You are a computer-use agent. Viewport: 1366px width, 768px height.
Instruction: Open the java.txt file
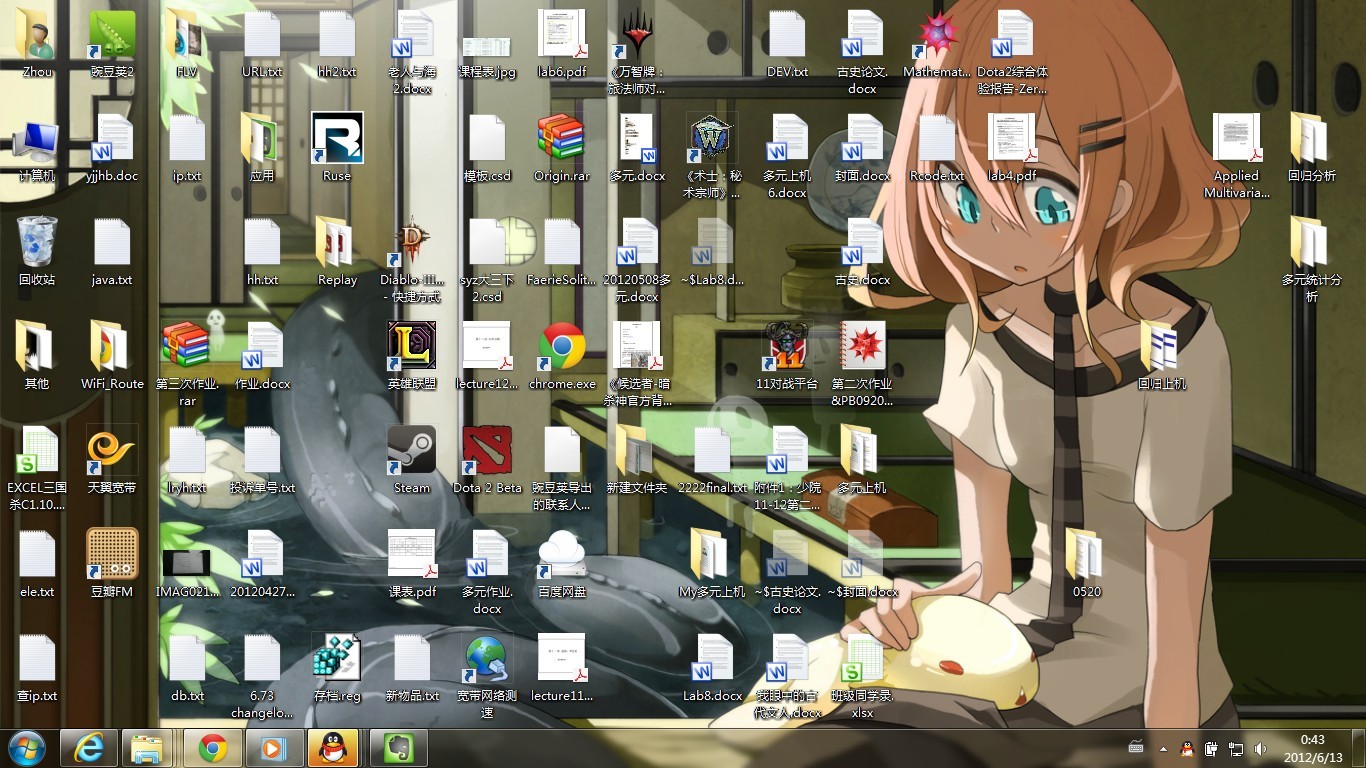click(x=112, y=242)
